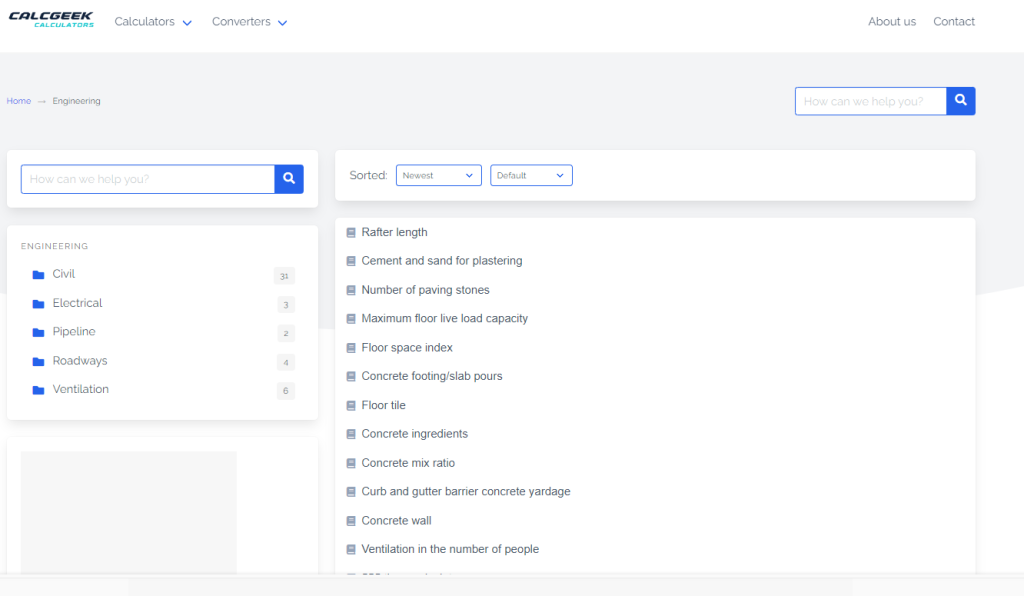Follow the Home breadcrumb link

(19, 101)
